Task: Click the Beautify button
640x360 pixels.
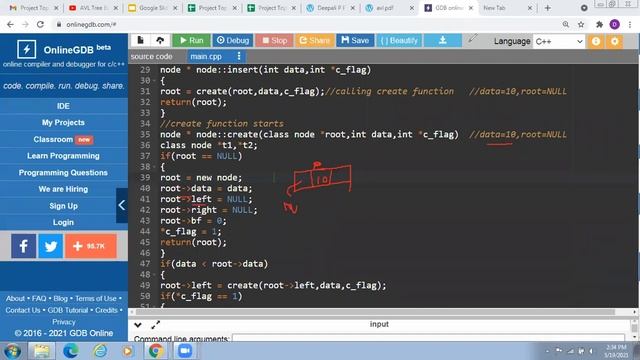Action: pyautogui.click(x=399, y=40)
